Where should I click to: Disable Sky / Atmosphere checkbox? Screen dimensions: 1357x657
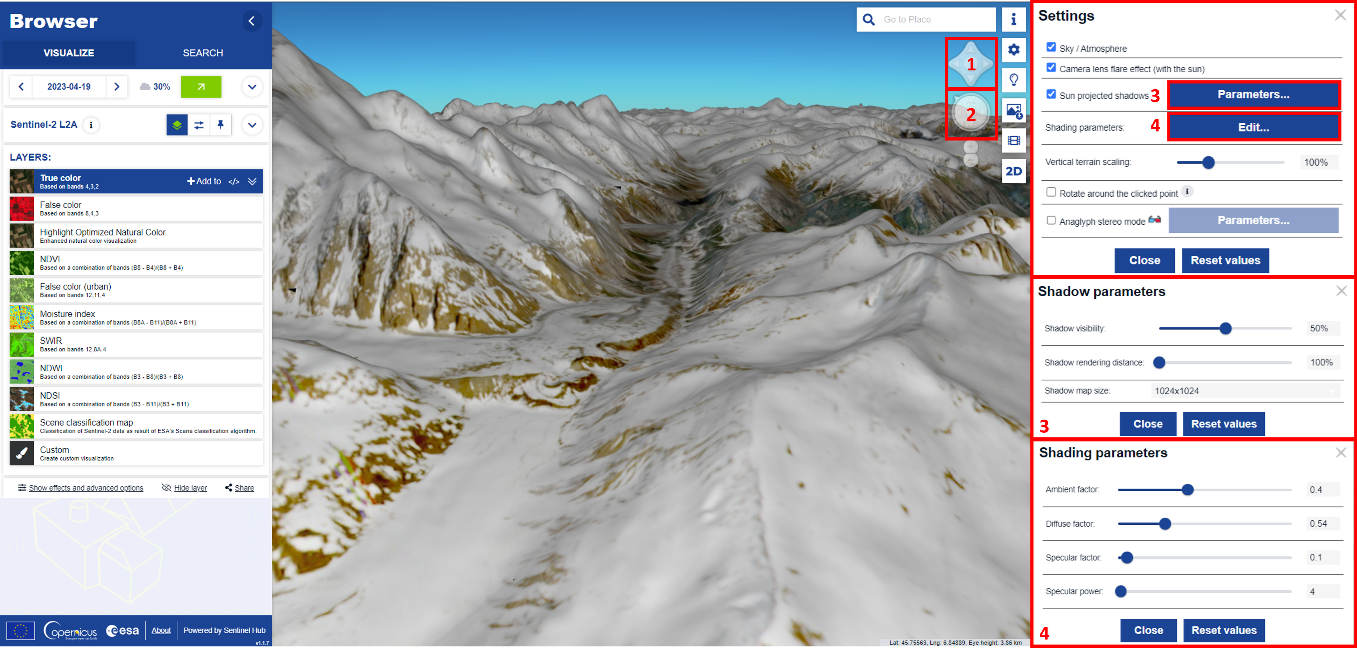[1051, 48]
